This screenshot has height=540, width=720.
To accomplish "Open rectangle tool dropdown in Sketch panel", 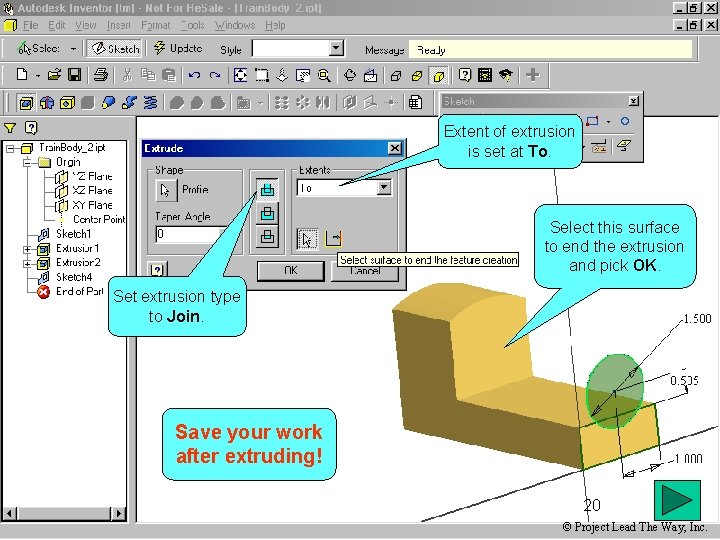I will coord(609,122).
